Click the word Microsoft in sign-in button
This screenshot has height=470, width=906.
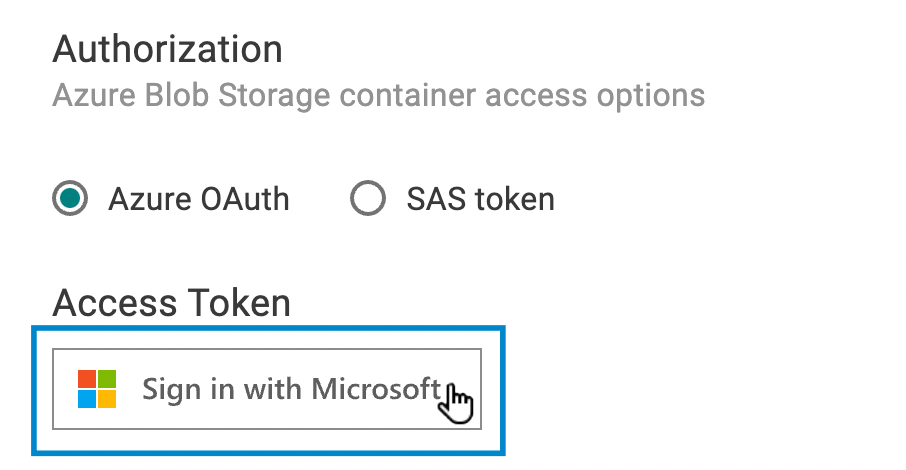point(376,388)
